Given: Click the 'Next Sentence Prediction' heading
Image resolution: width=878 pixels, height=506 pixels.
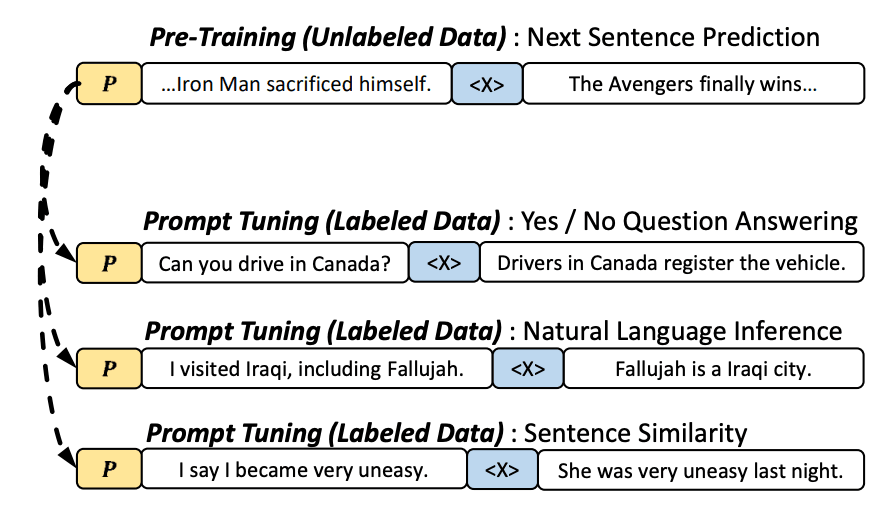Looking at the screenshot, I should coord(673,38).
